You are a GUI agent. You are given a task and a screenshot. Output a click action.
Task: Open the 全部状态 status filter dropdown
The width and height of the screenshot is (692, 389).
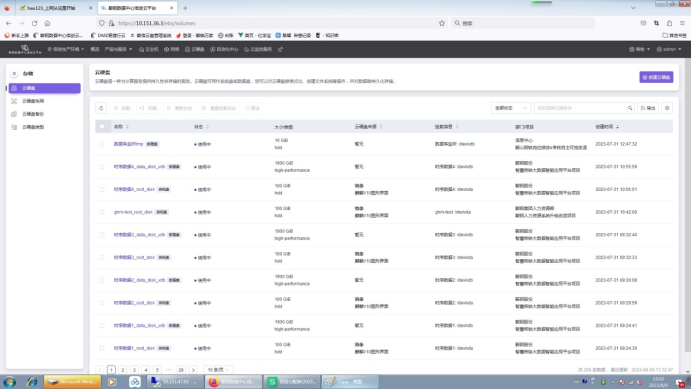pos(511,108)
